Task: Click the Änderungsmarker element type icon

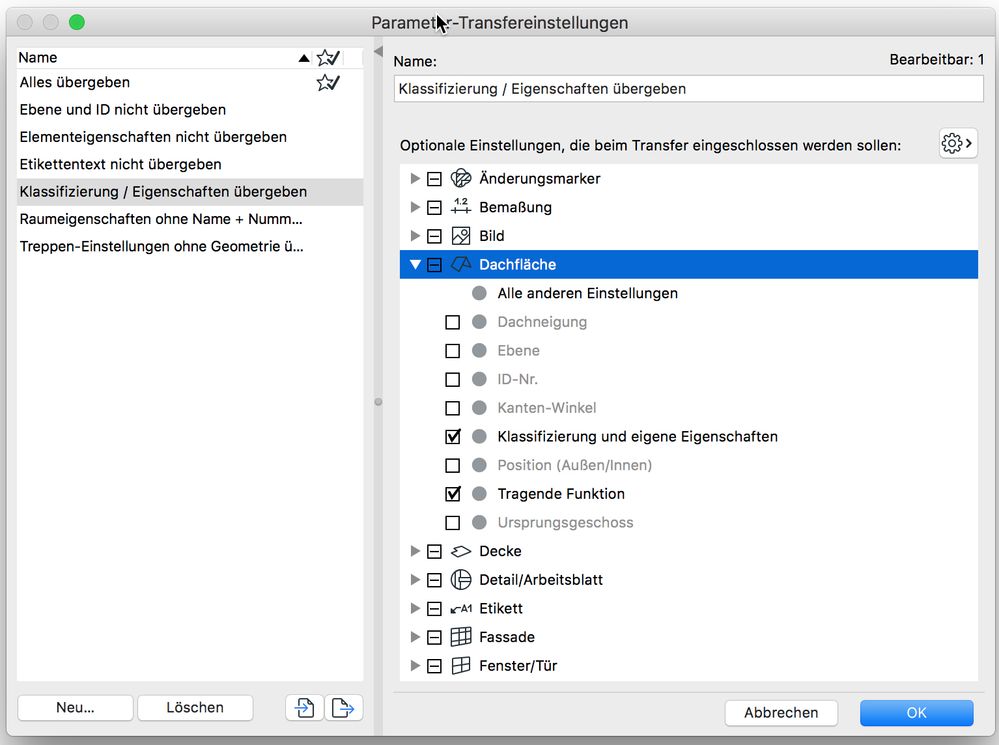Action: click(x=459, y=178)
